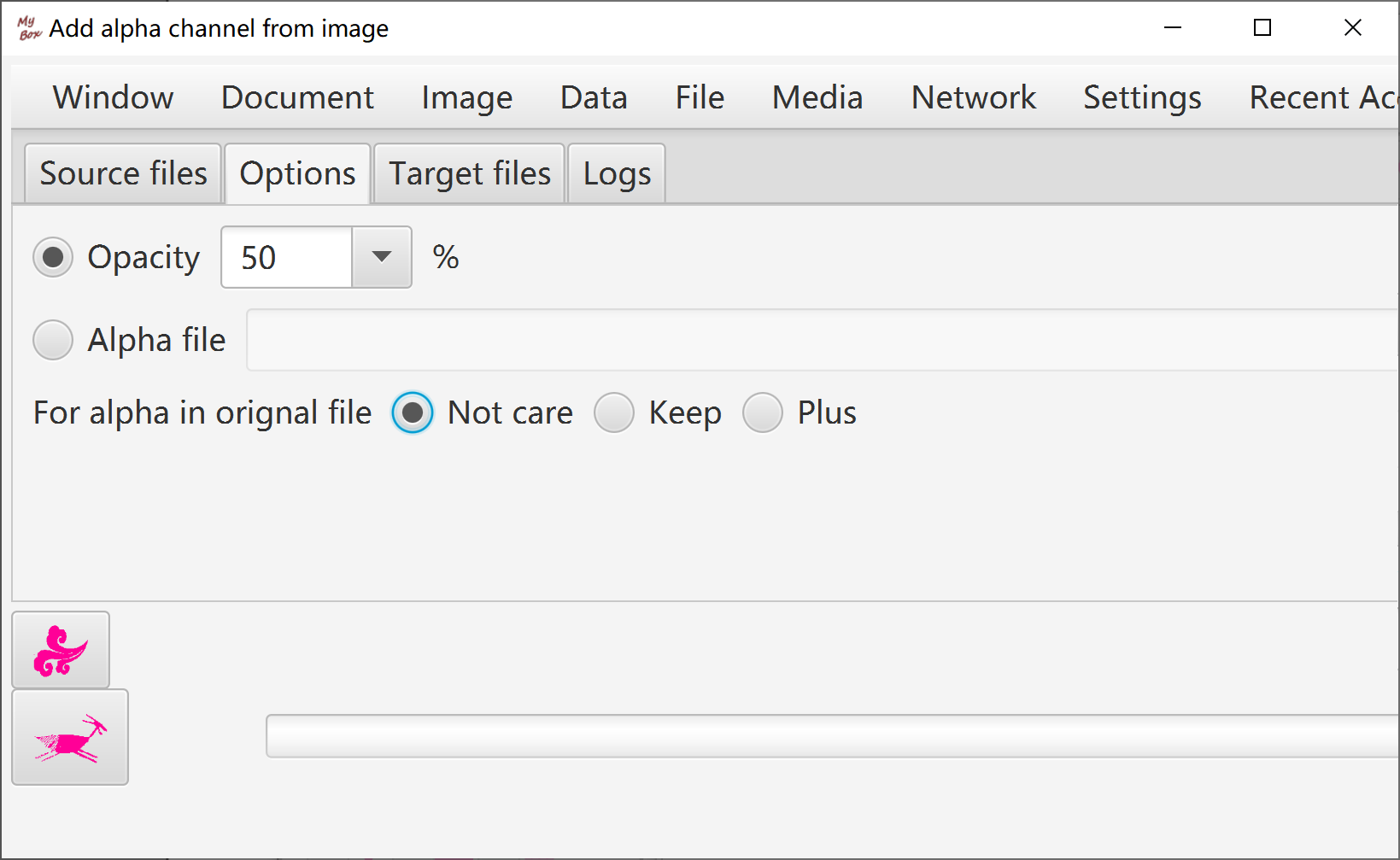Select the Alpha file radio button
The width and height of the screenshot is (1400, 860).
pos(53,340)
